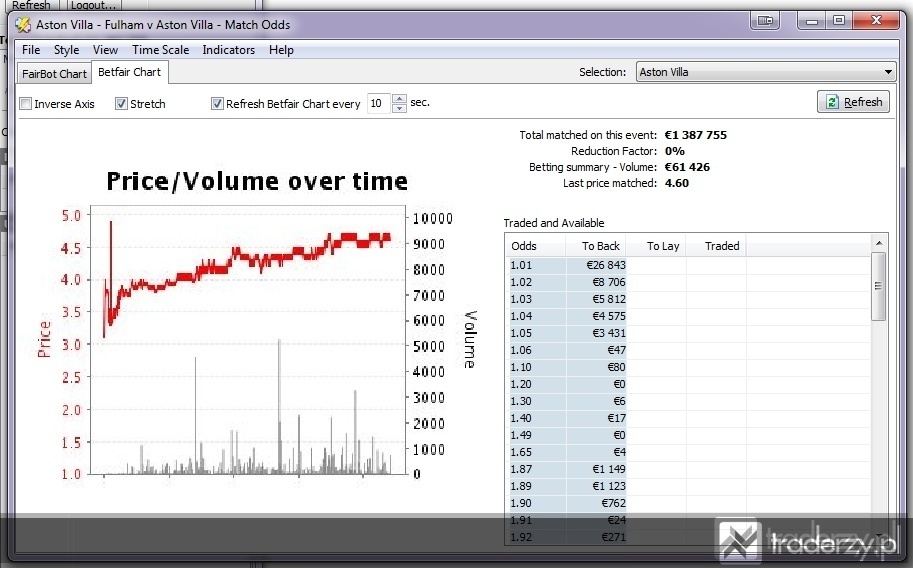
Task: Enable the Inverse Axis checkbox
Action: click(26, 104)
